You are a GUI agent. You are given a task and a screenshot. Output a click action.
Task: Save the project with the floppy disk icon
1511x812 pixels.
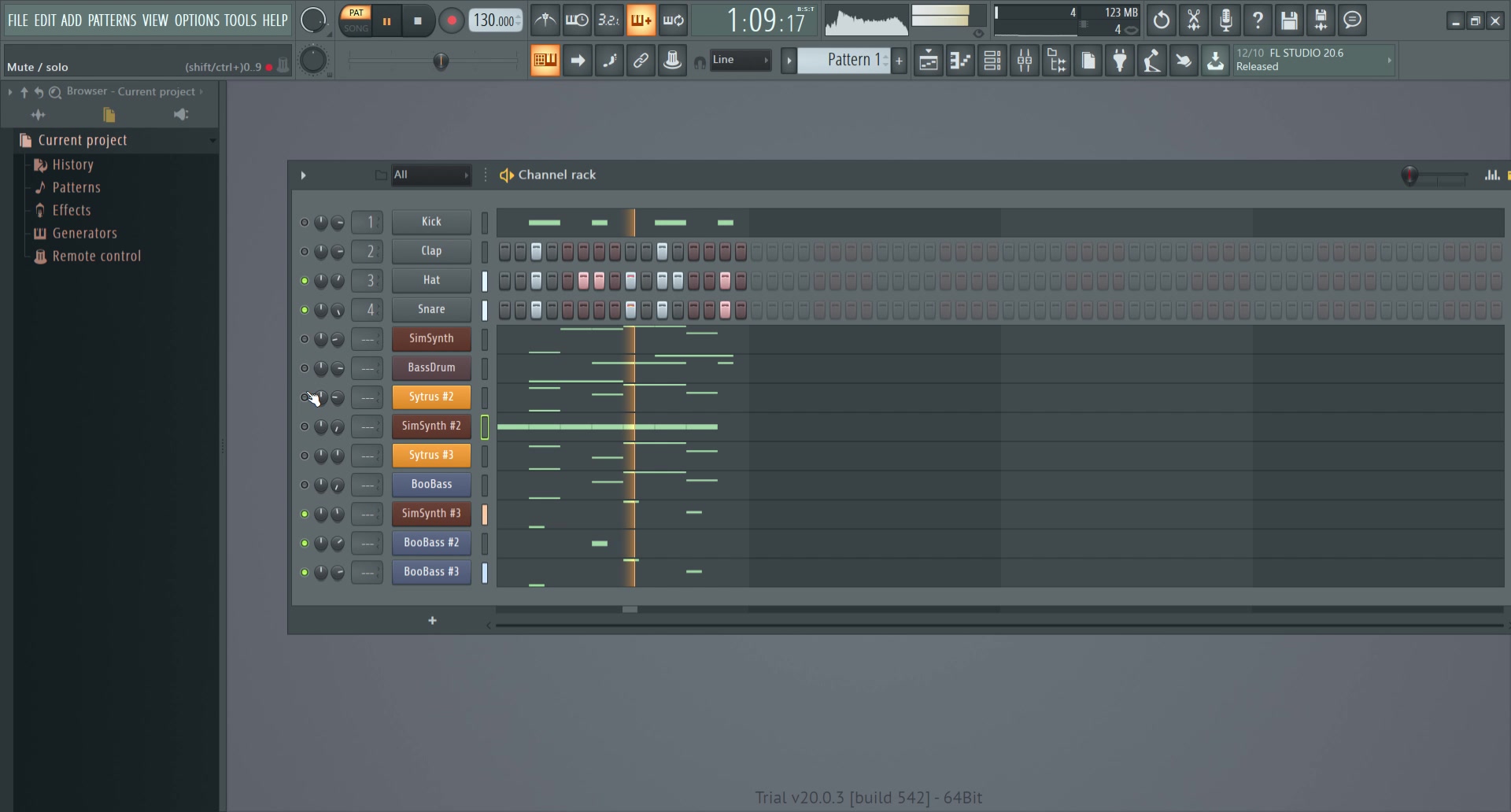click(x=1289, y=20)
